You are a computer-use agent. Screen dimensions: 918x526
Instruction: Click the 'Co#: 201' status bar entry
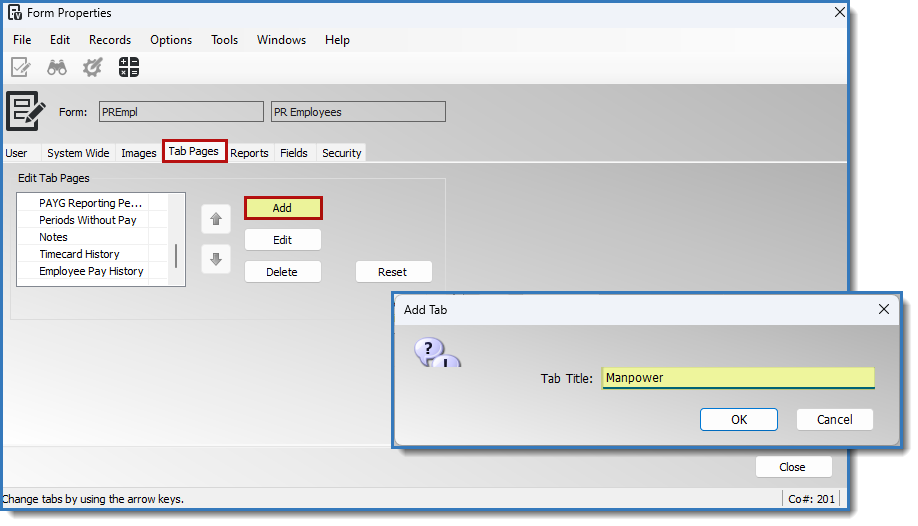point(811,499)
